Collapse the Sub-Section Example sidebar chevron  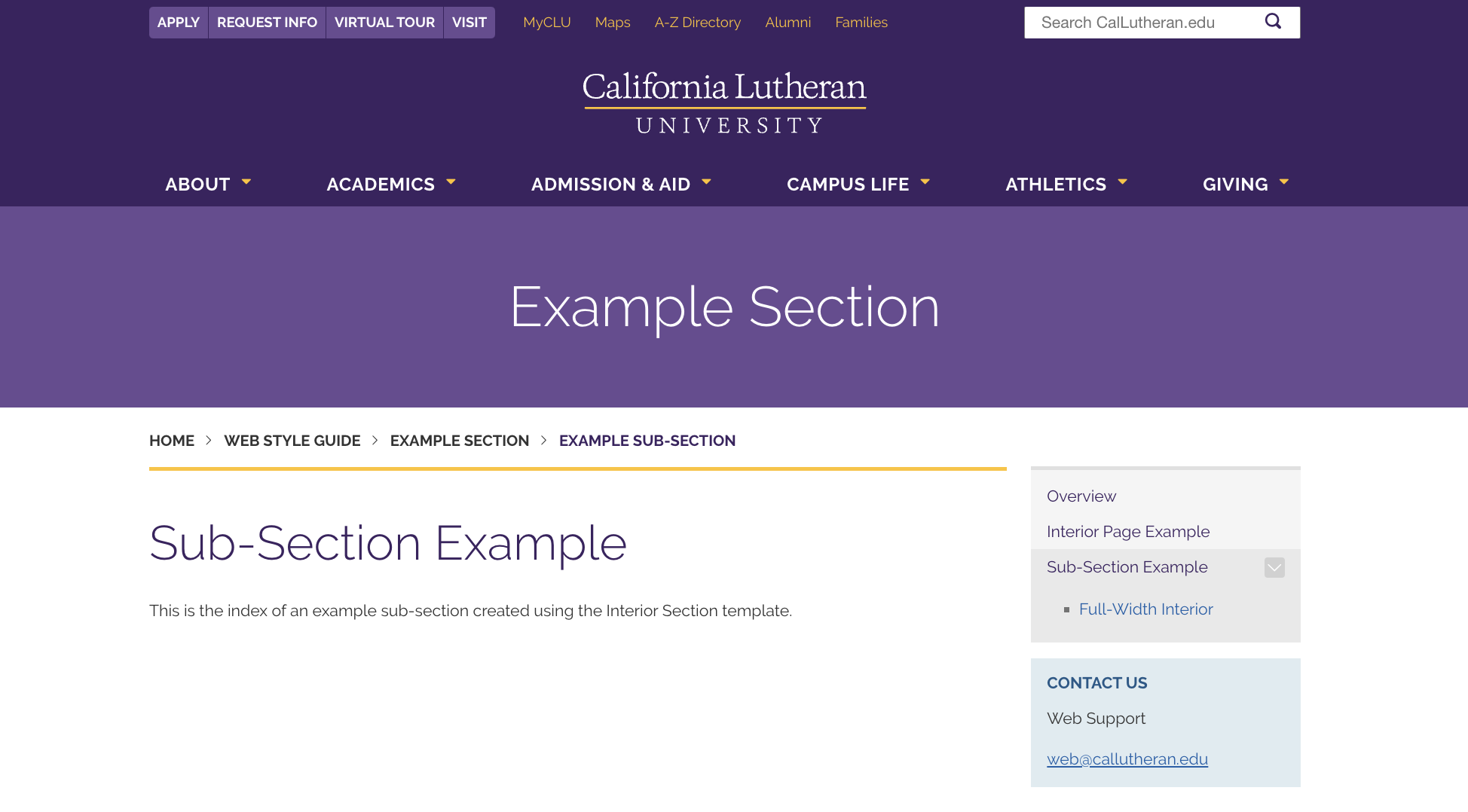coord(1274,567)
